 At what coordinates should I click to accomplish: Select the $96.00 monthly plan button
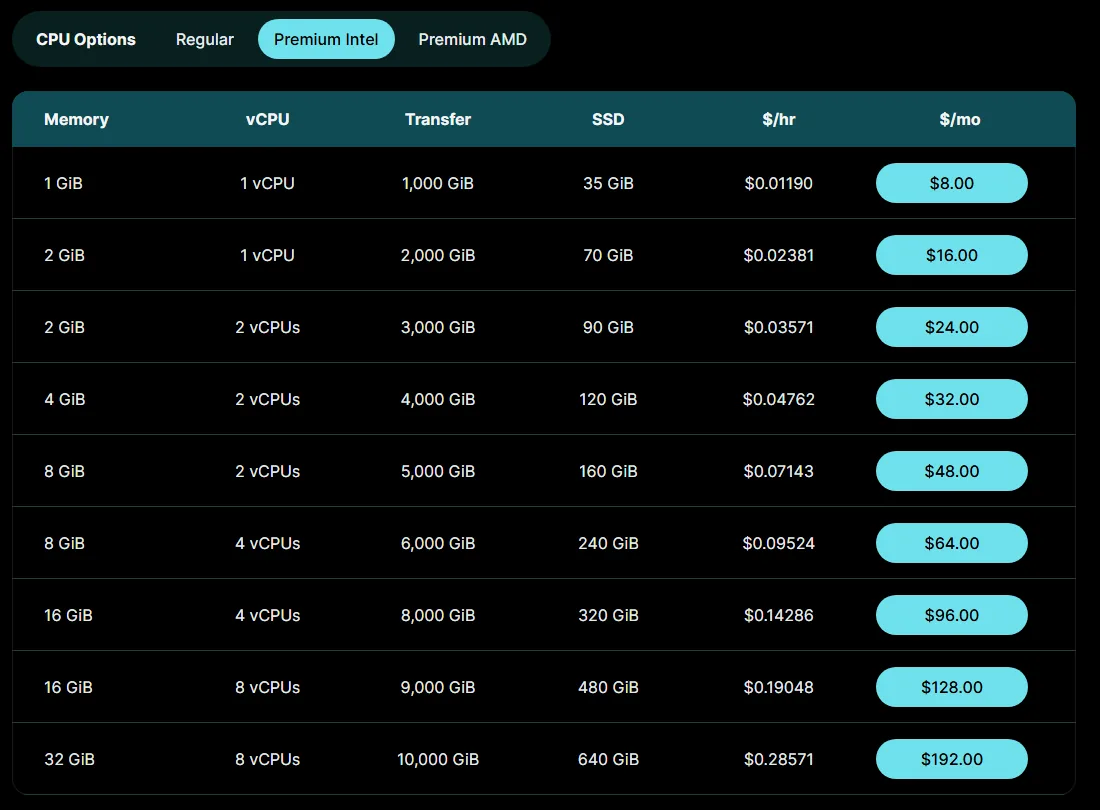coord(951,615)
